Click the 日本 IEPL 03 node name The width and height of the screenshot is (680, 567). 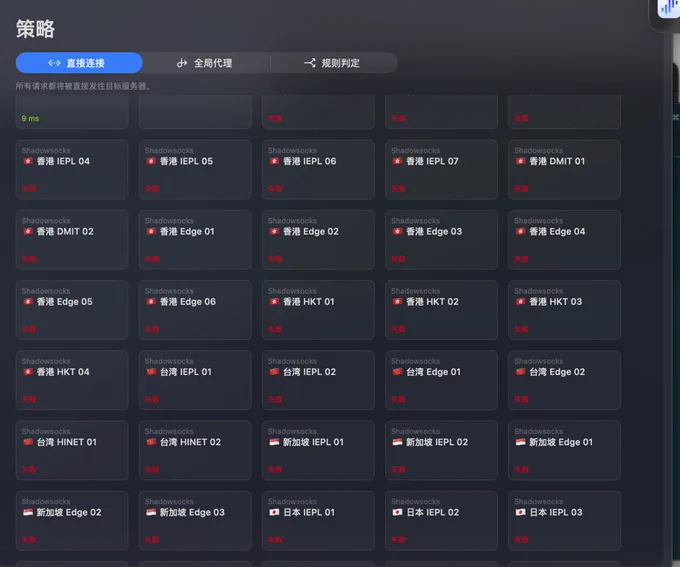[x=556, y=513]
